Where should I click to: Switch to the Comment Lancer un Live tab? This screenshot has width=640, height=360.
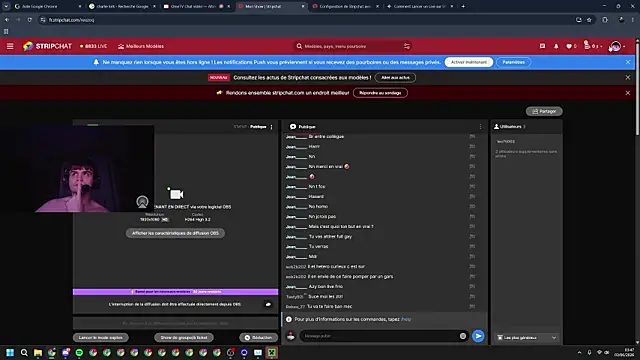pyautogui.click(x=420, y=7)
